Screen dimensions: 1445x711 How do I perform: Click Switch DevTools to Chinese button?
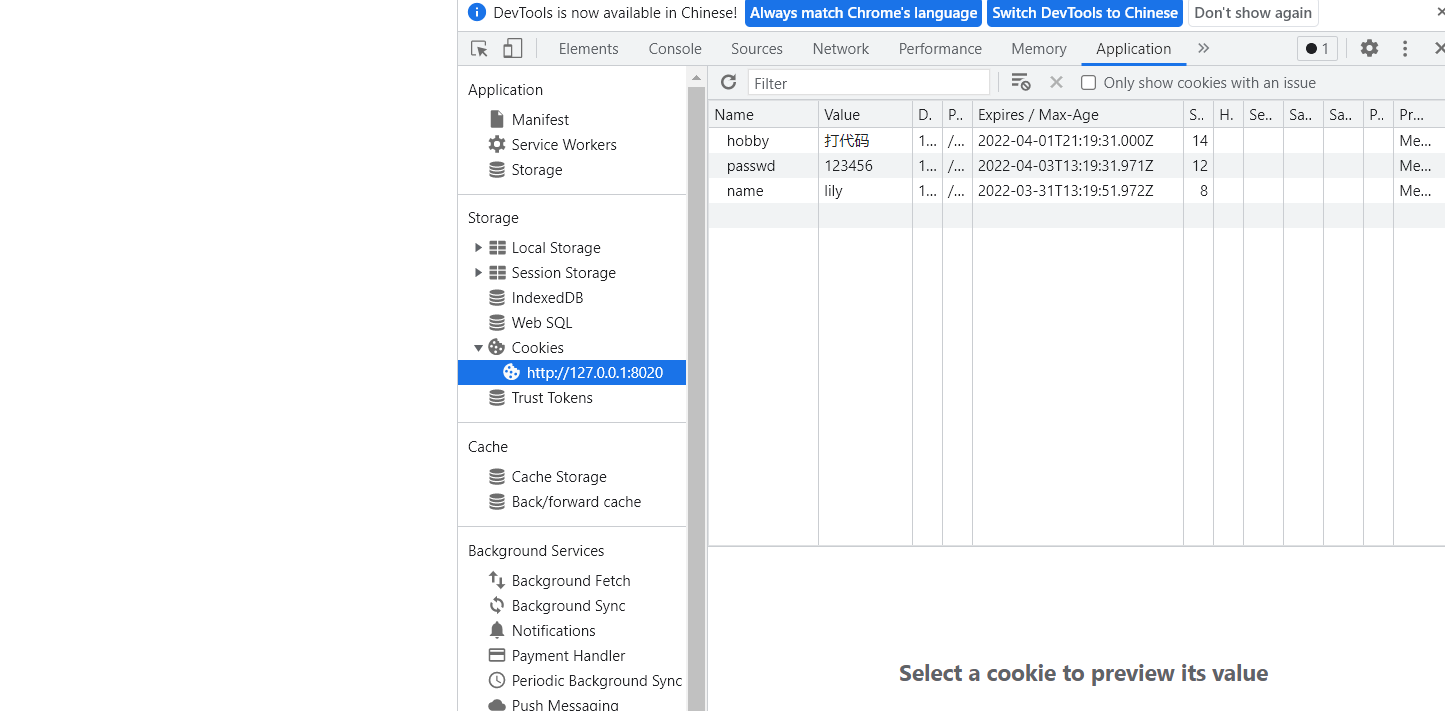coord(1084,13)
